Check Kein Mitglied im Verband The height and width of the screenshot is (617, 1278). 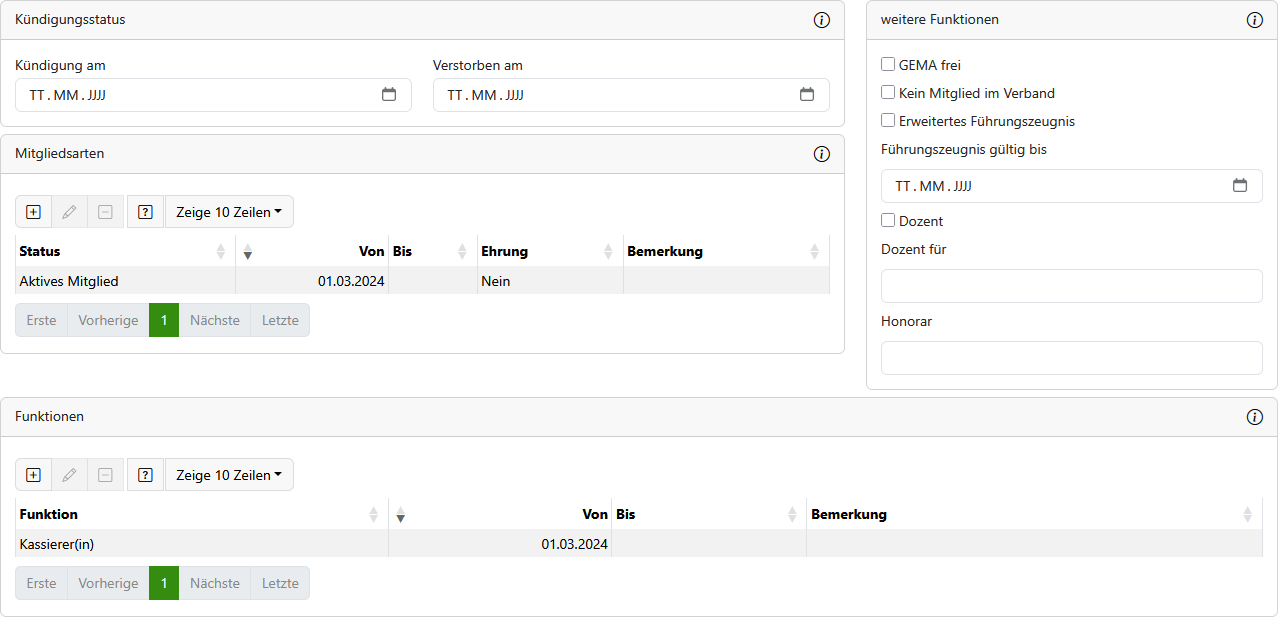(x=888, y=93)
